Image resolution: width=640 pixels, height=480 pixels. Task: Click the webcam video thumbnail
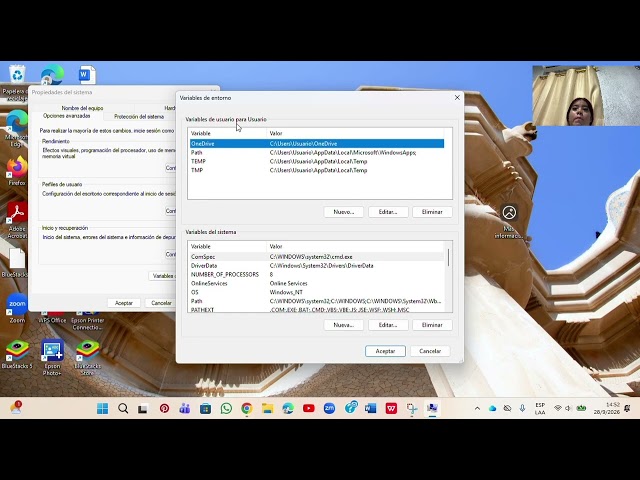(586, 96)
